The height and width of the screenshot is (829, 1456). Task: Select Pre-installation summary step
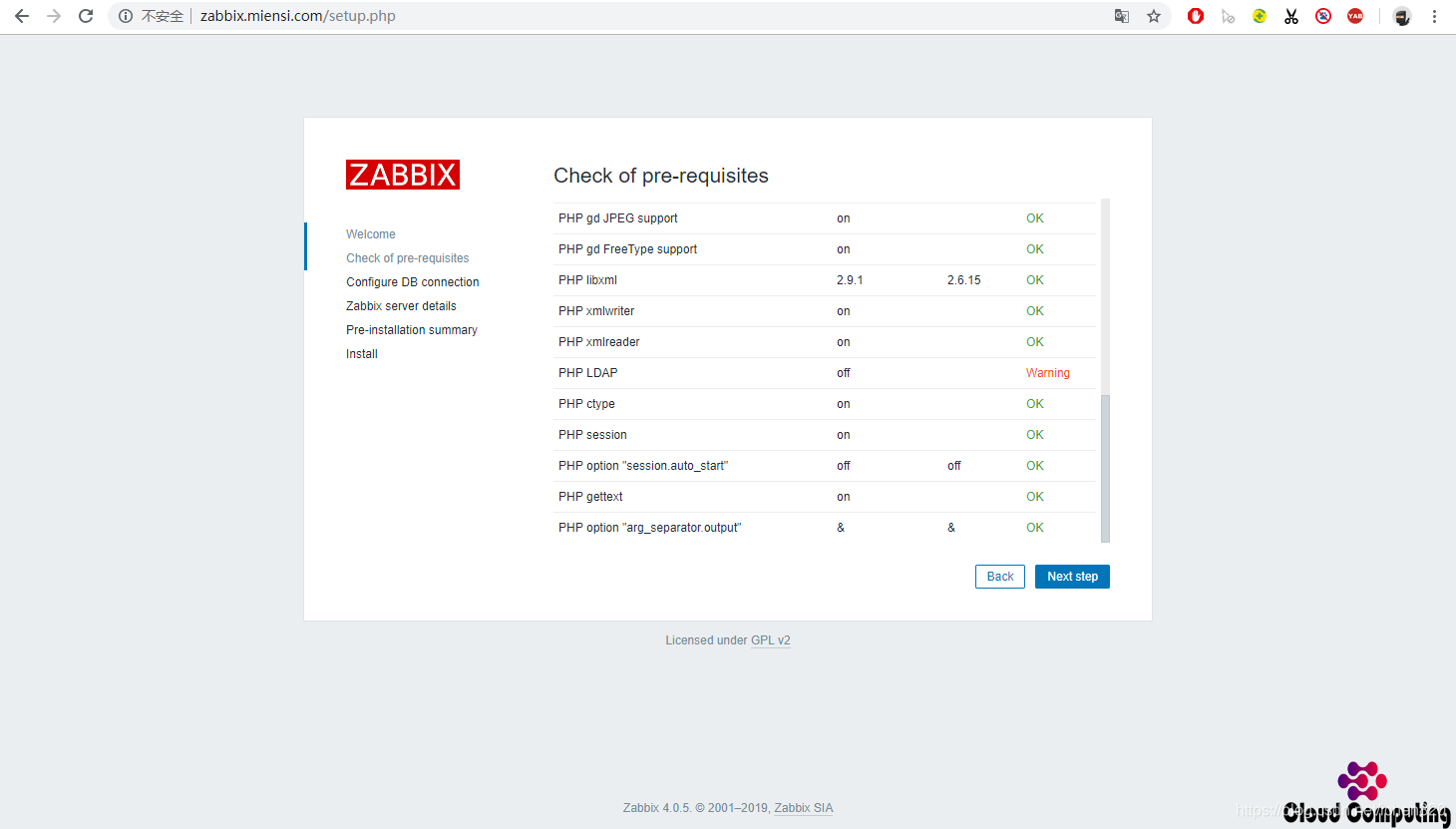[412, 330]
